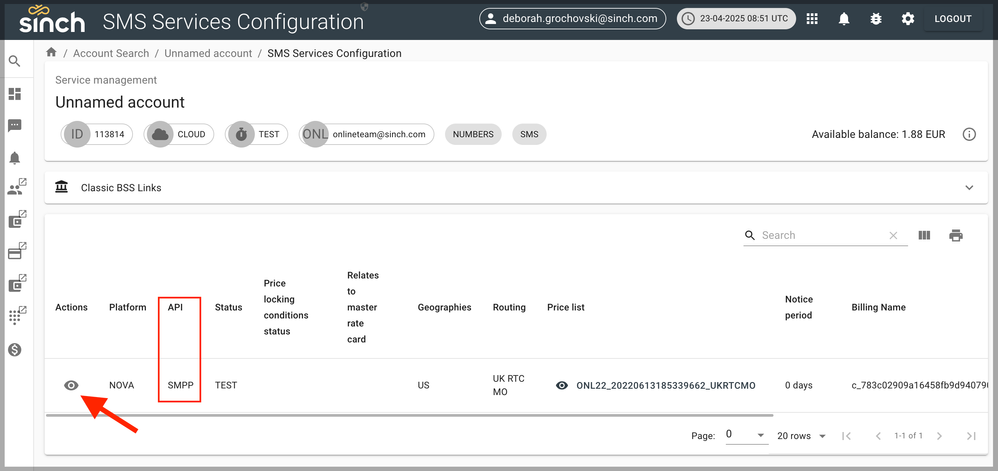
Task: Click the NUMBERS chip
Action: (x=473, y=134)
